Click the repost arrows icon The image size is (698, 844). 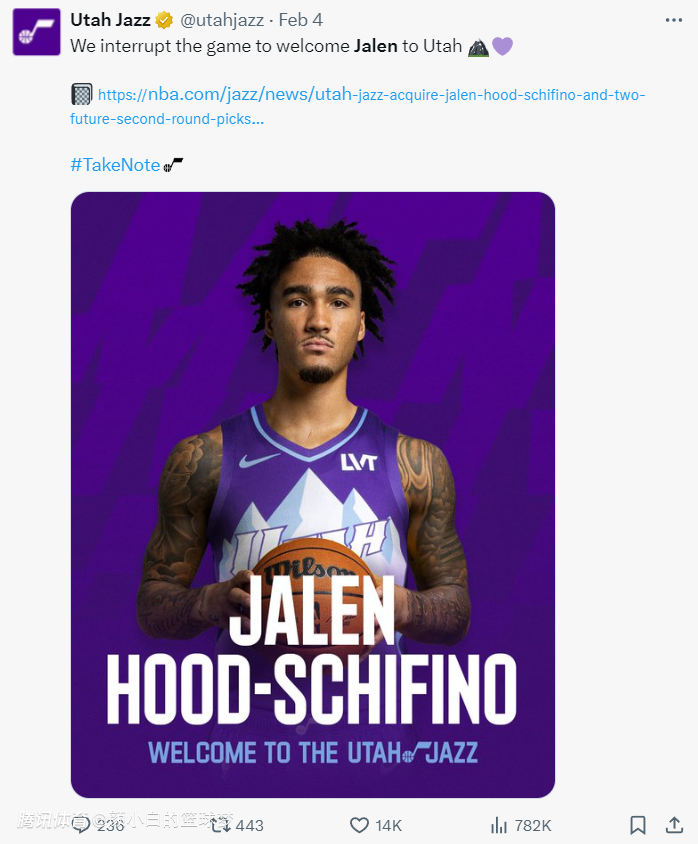(220, 825)
